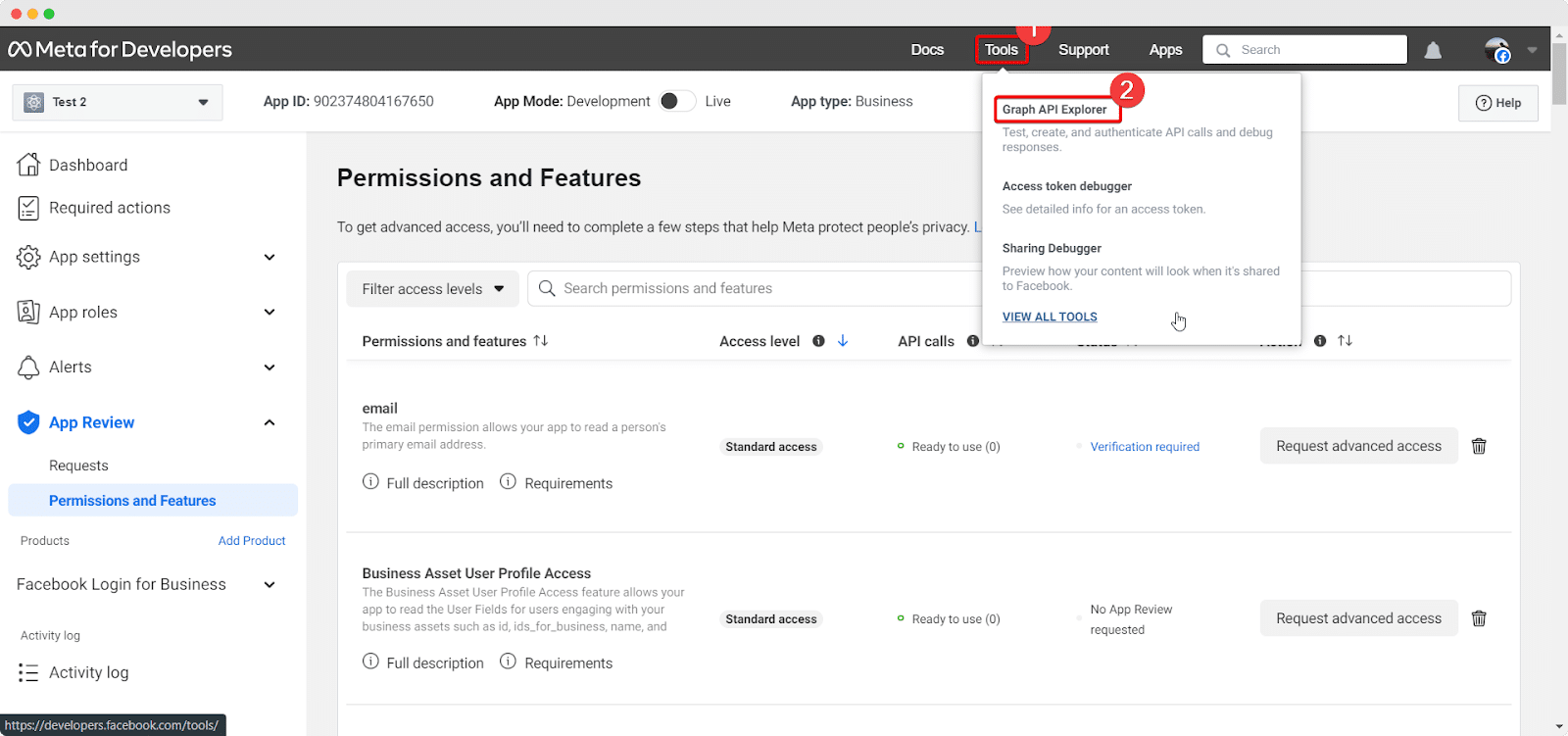Expand Facebook Login for Business

pyautogui.click(x=269, y=584)
